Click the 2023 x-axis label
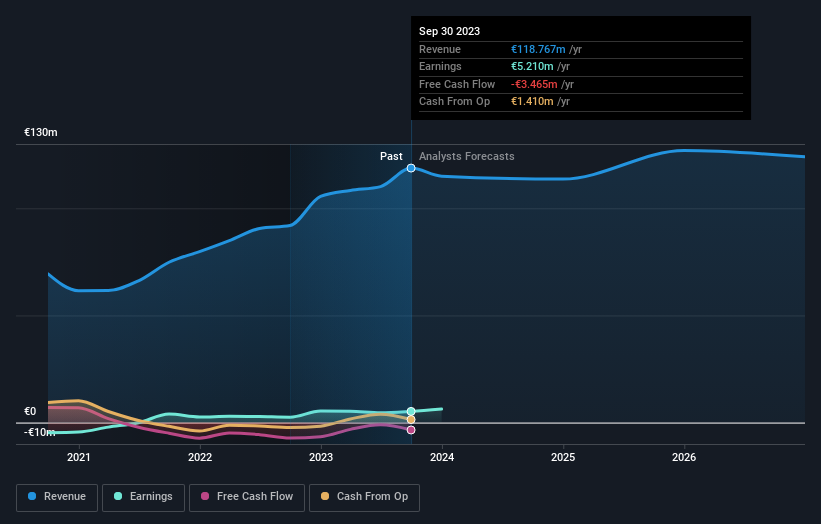Image resolution: width=821 pixels, height=524 pixels. pos(321,458)
